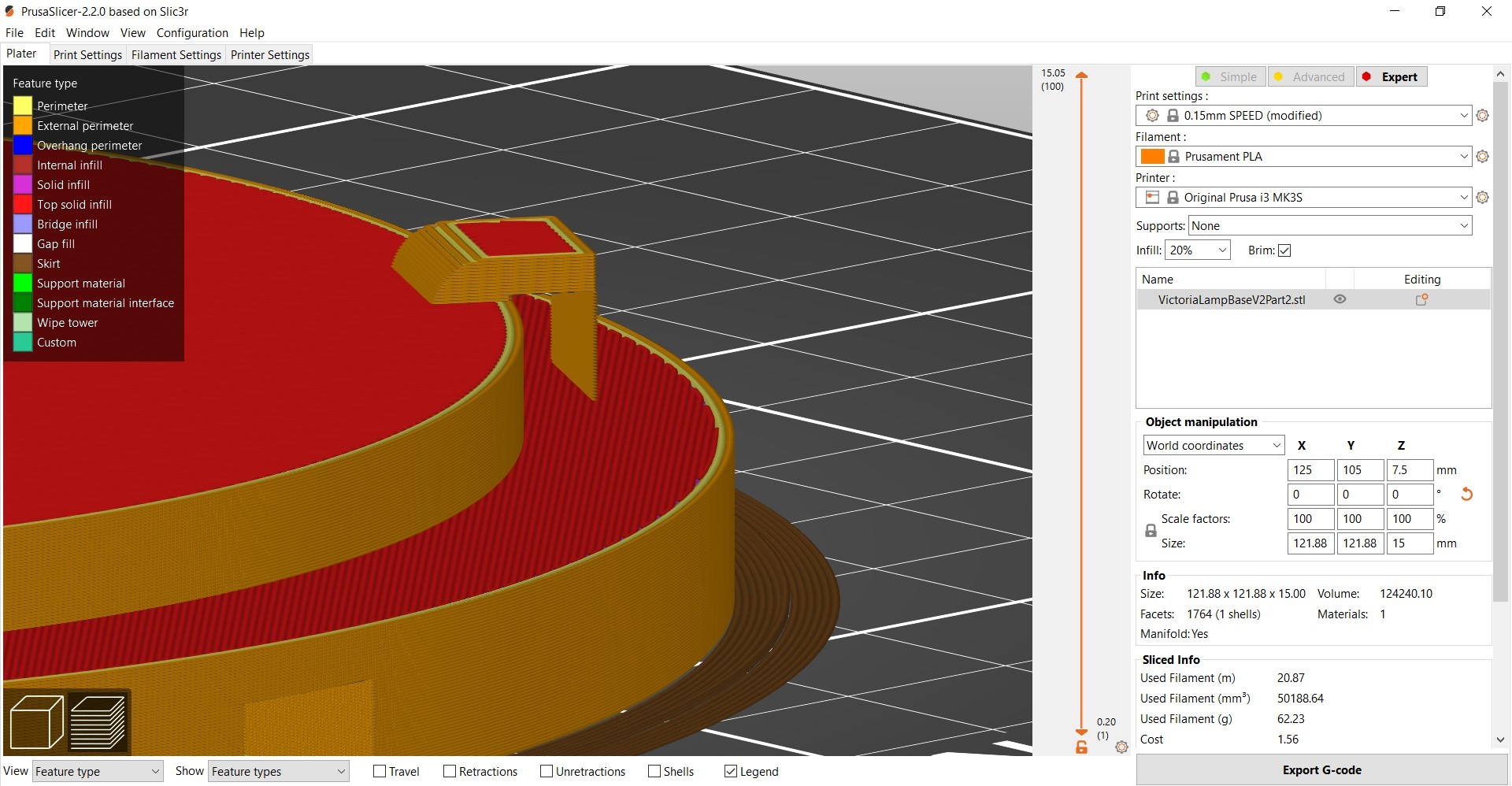
Task: Open the Show Feature types dropdown
Action: (279, 772)
